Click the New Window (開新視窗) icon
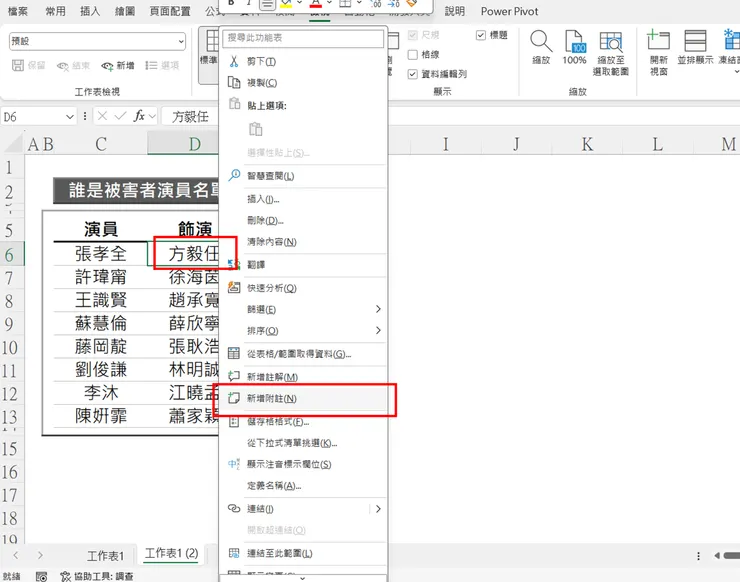The image size is (740, 582). (x=658, y=40)
